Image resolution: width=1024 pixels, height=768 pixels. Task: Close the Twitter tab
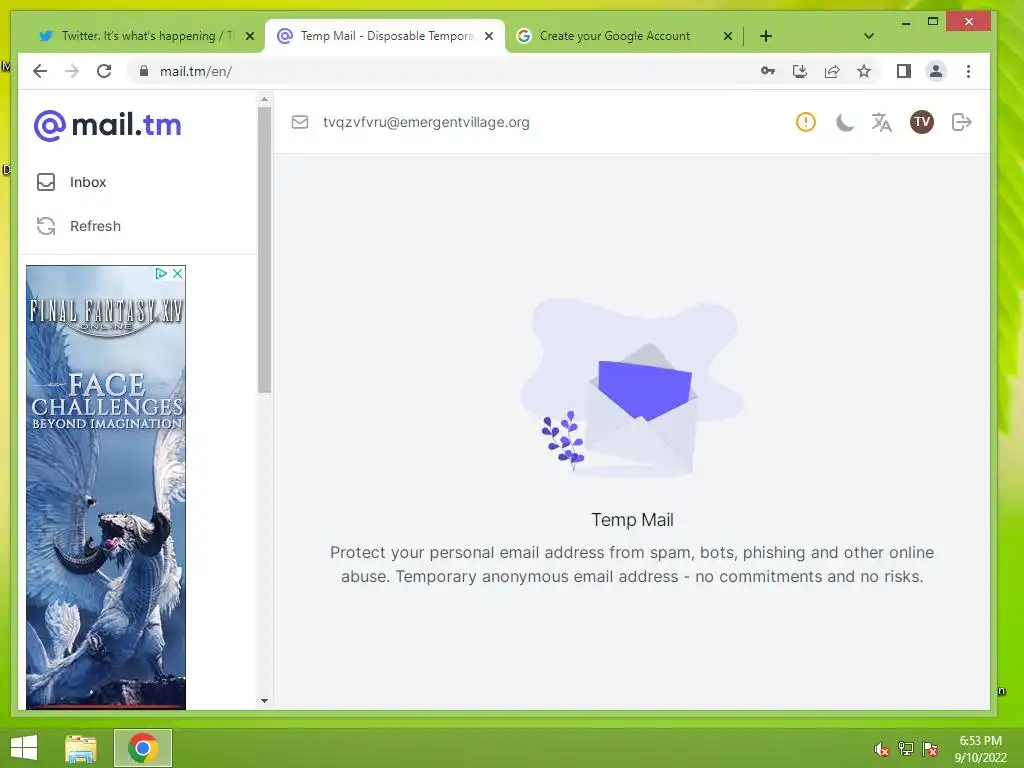(x=249, y=36)
